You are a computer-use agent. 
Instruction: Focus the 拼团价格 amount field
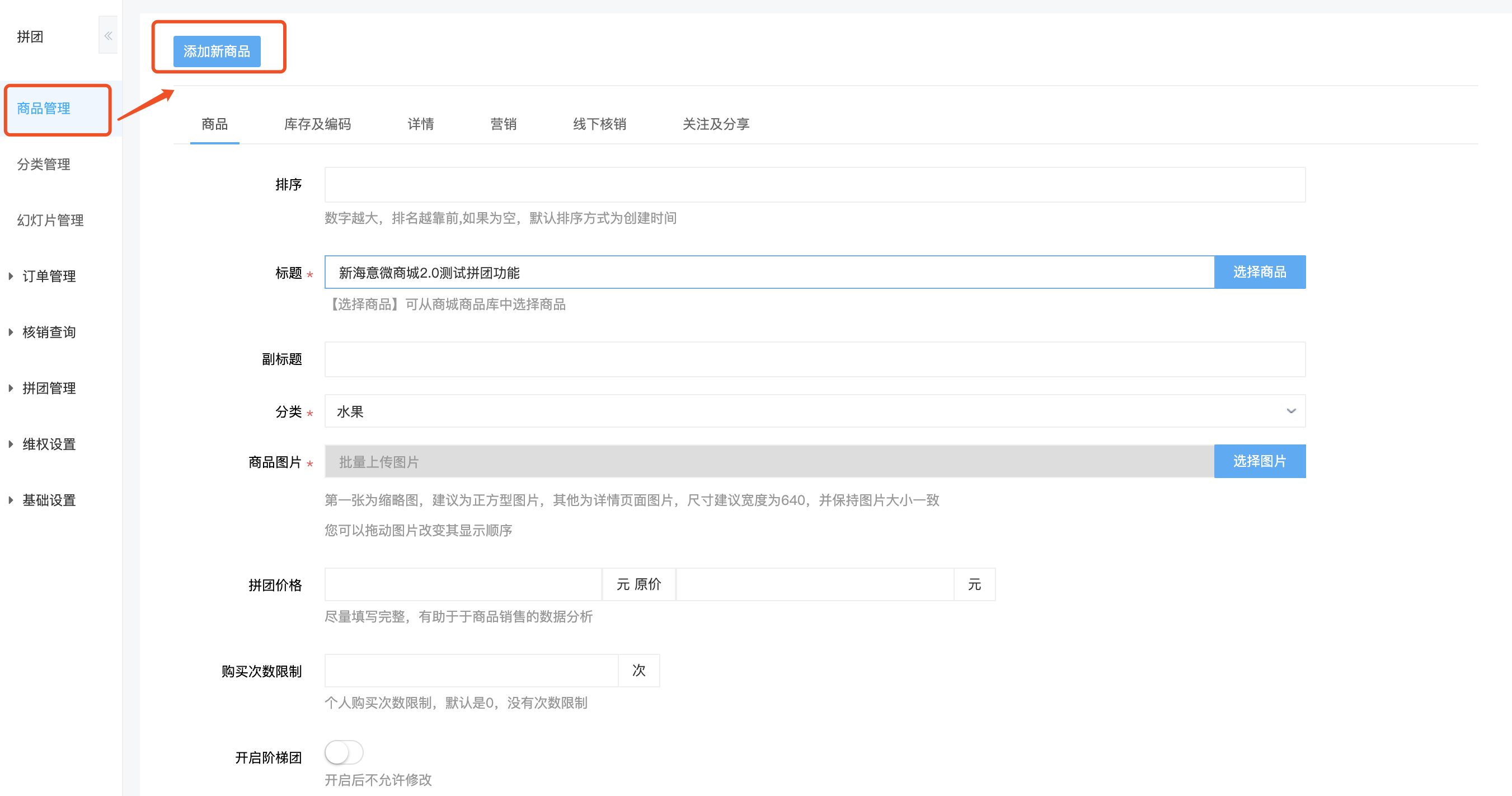coord(463,584)
